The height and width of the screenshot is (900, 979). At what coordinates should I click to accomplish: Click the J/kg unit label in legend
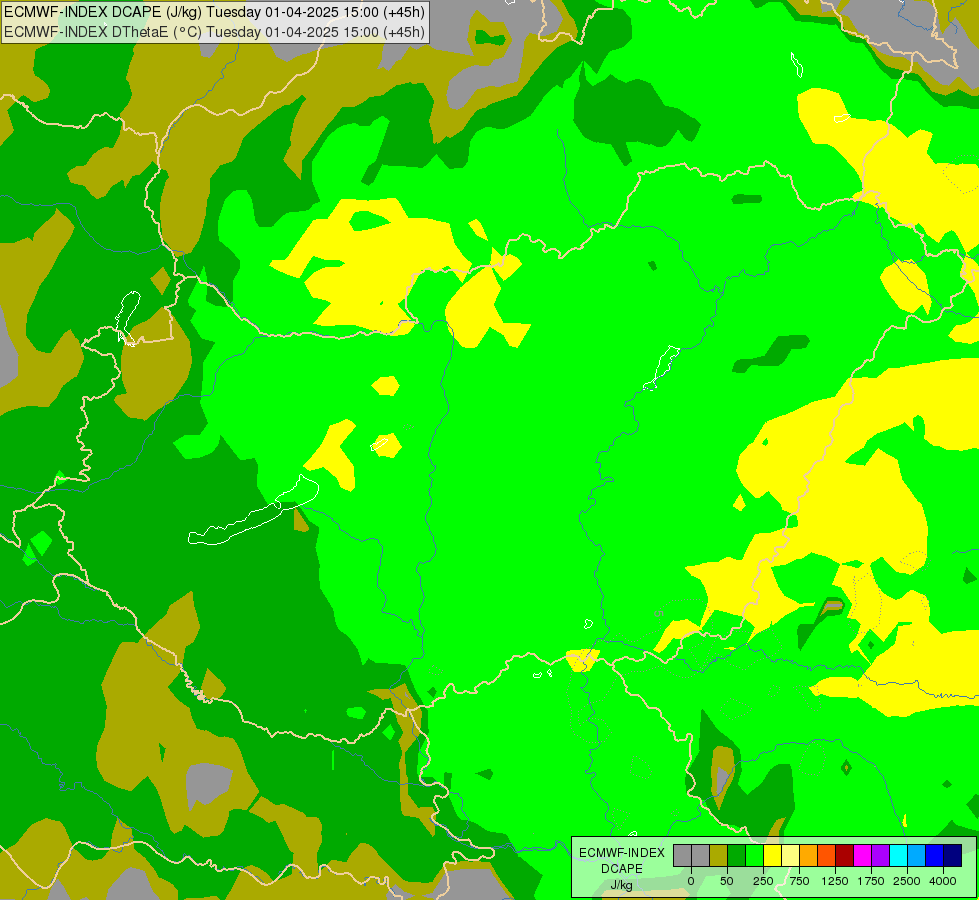pyautogui.click(x=622, y=885)
